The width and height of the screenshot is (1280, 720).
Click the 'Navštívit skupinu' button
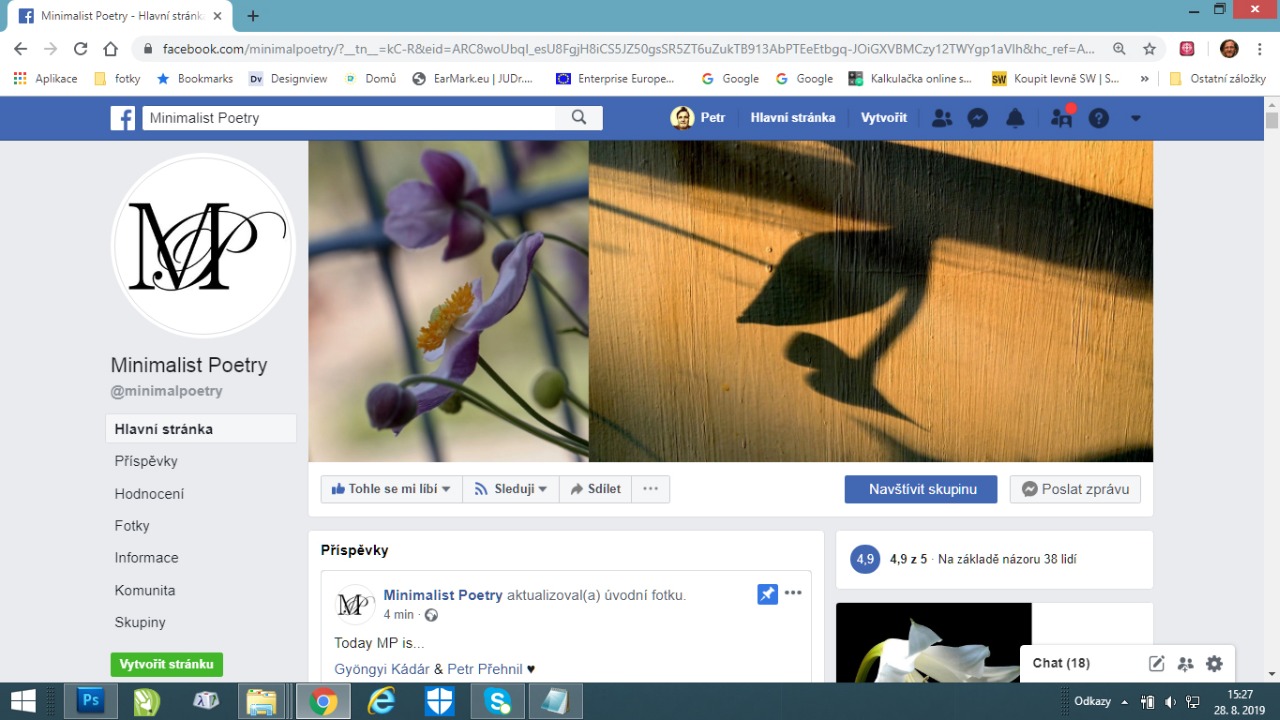pyautogui.click(x=921, y=489)
